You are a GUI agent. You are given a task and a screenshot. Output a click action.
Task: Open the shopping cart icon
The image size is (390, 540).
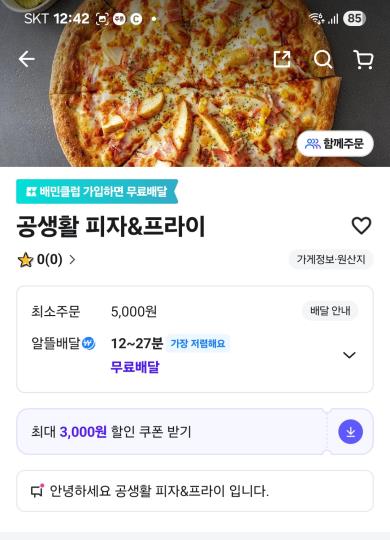[x=363, y=60]
